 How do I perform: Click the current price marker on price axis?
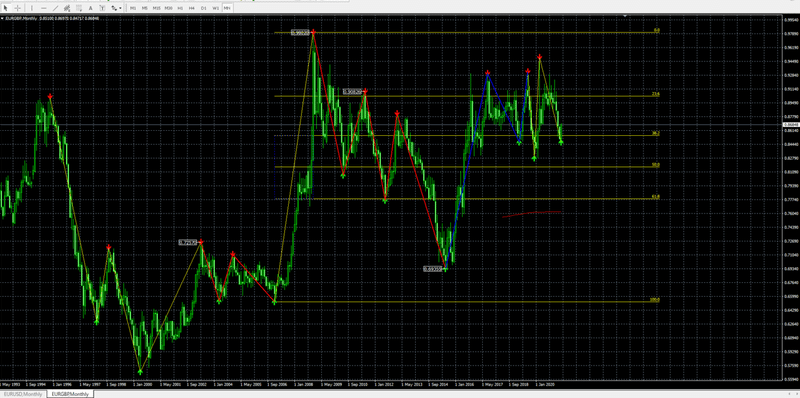pyautogui.click(x=791, y=125)
